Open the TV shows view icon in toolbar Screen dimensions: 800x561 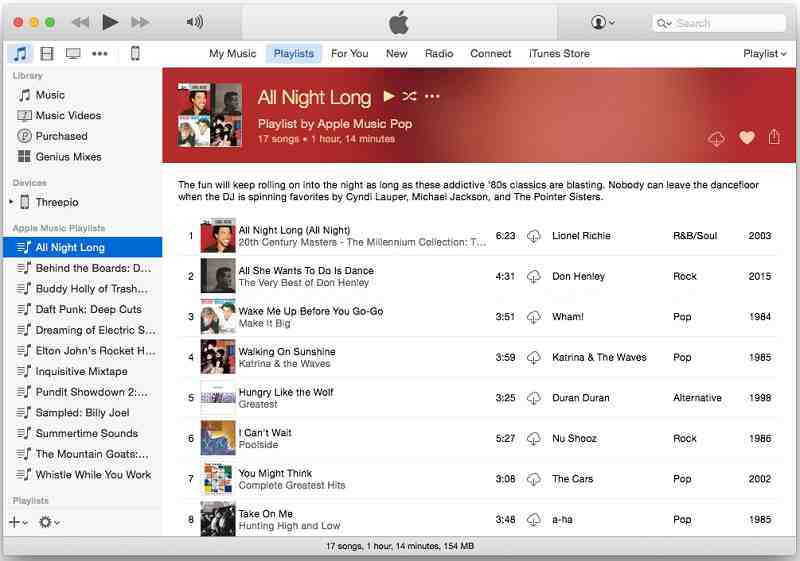tap(73, 54)
